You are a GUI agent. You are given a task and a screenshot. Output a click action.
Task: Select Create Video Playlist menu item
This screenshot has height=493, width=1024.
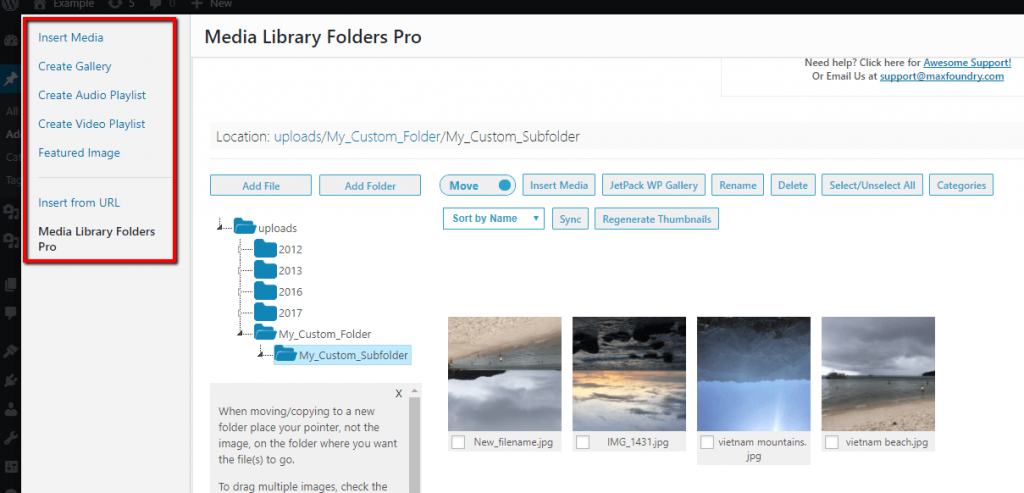pyautogui.click(x=91, y=123)
